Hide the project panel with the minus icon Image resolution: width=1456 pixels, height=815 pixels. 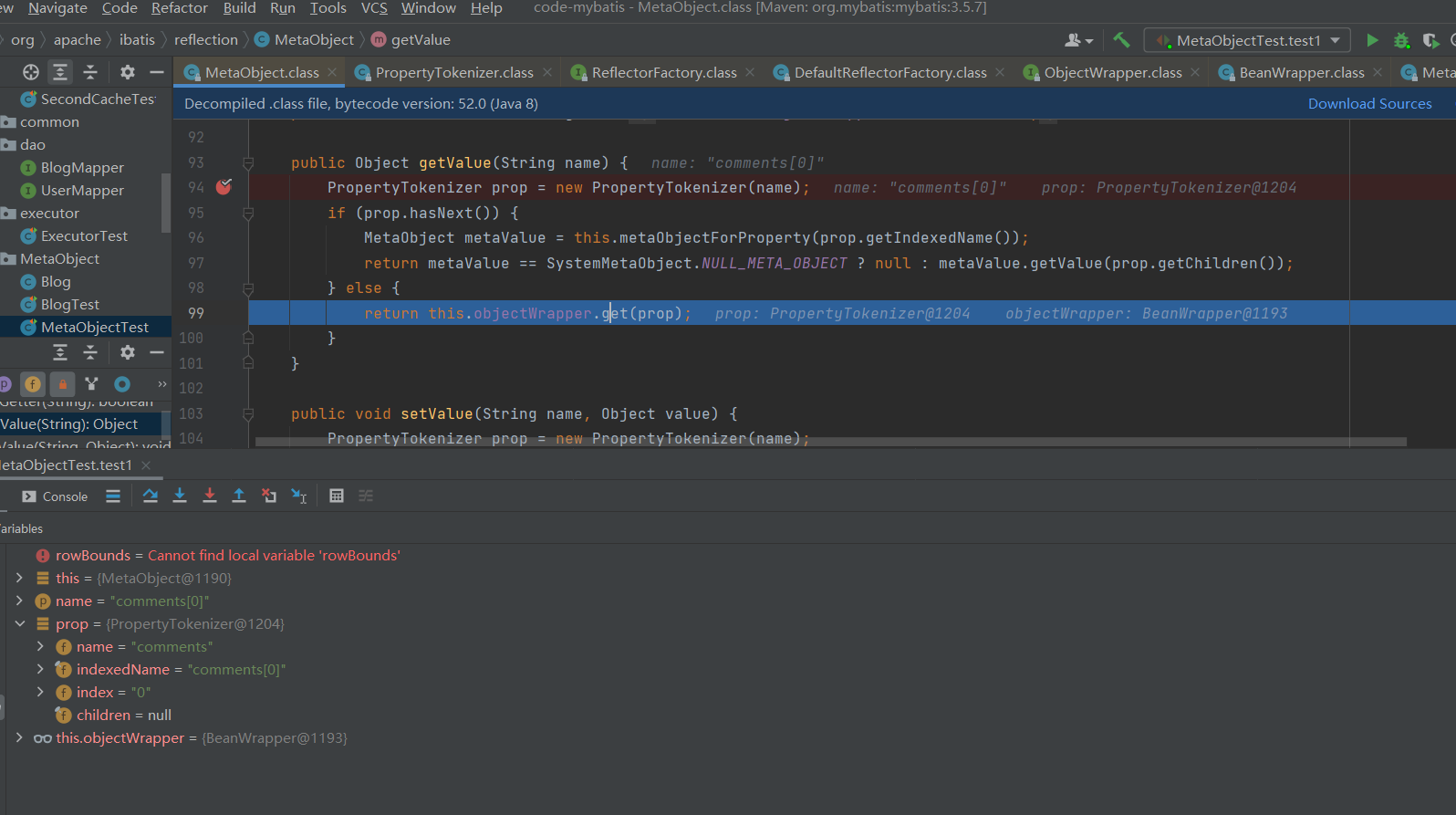coord(157,72)
